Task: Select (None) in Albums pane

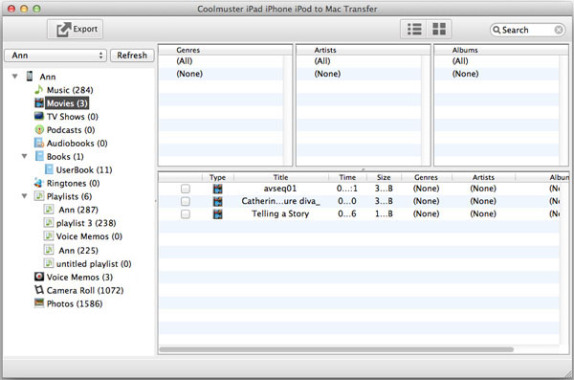Action: coord(465,74)
